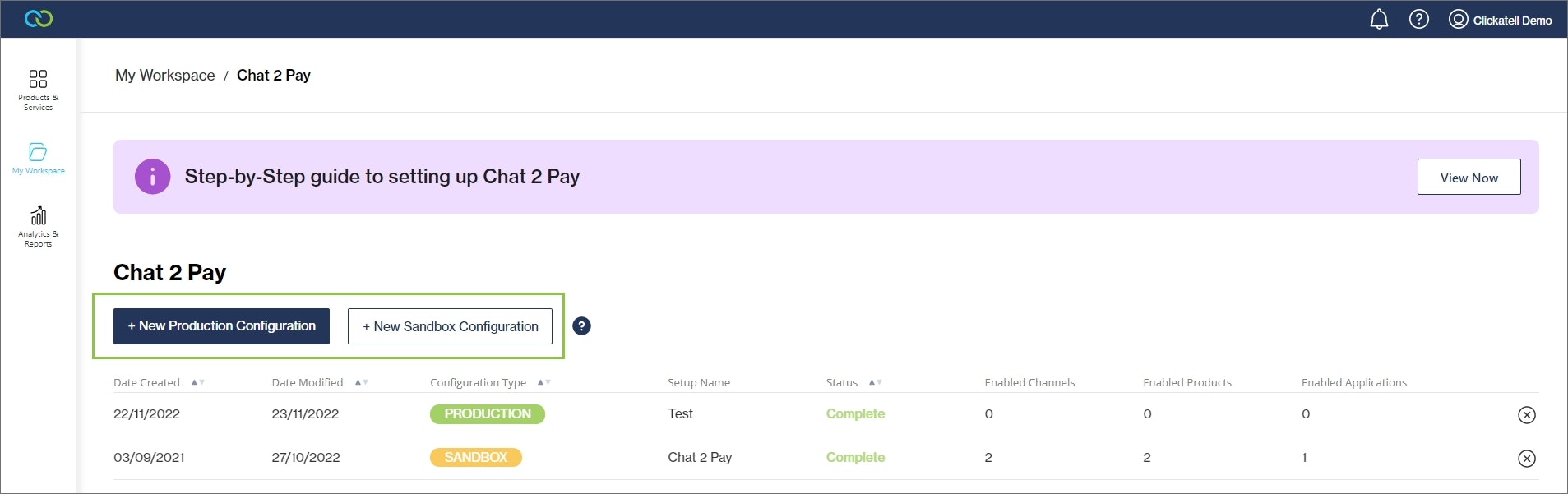Delete the Chat 2 Pay sandbox row

tap(1526, 459)
